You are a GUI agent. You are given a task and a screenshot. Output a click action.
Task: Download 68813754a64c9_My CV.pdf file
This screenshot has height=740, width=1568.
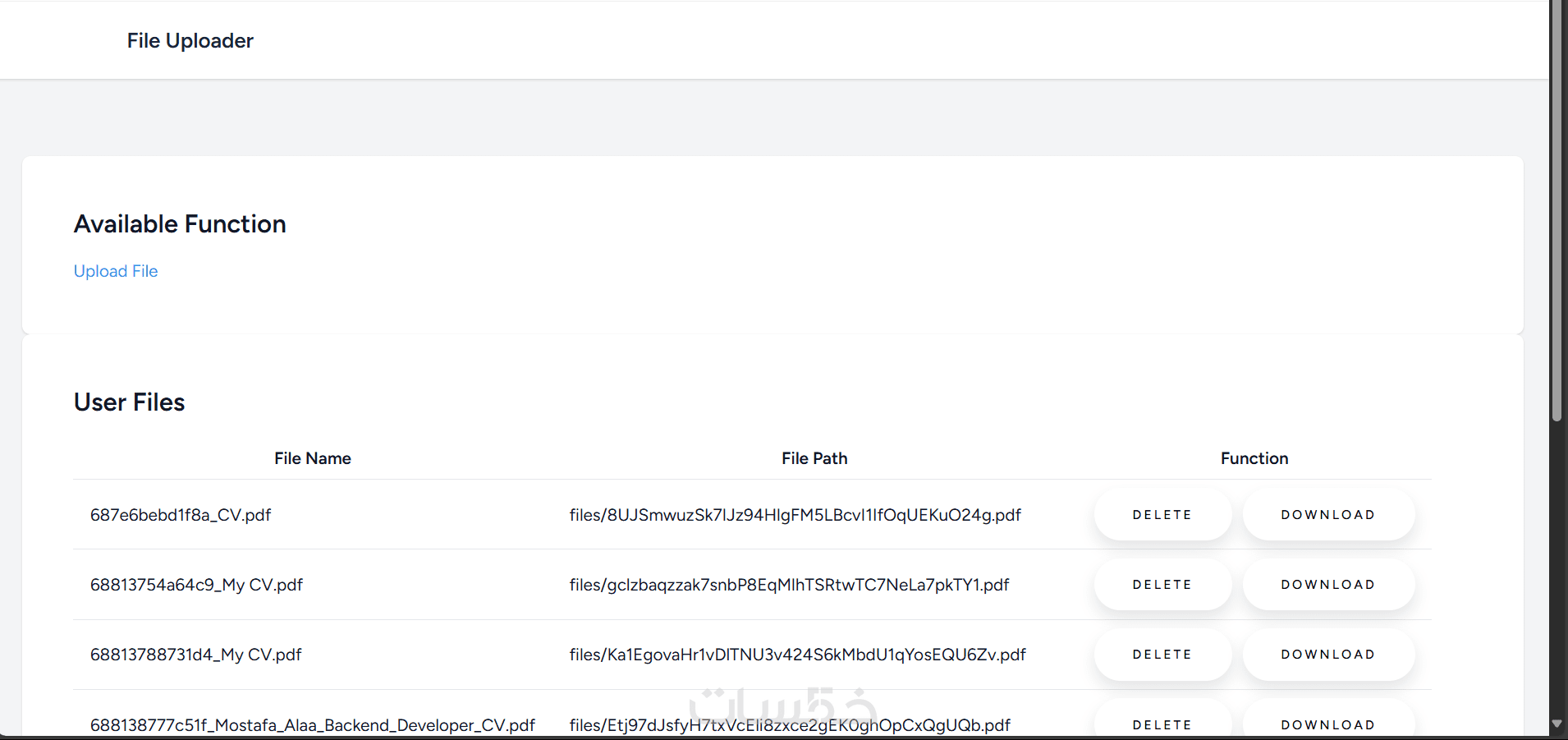[1327, 585]
